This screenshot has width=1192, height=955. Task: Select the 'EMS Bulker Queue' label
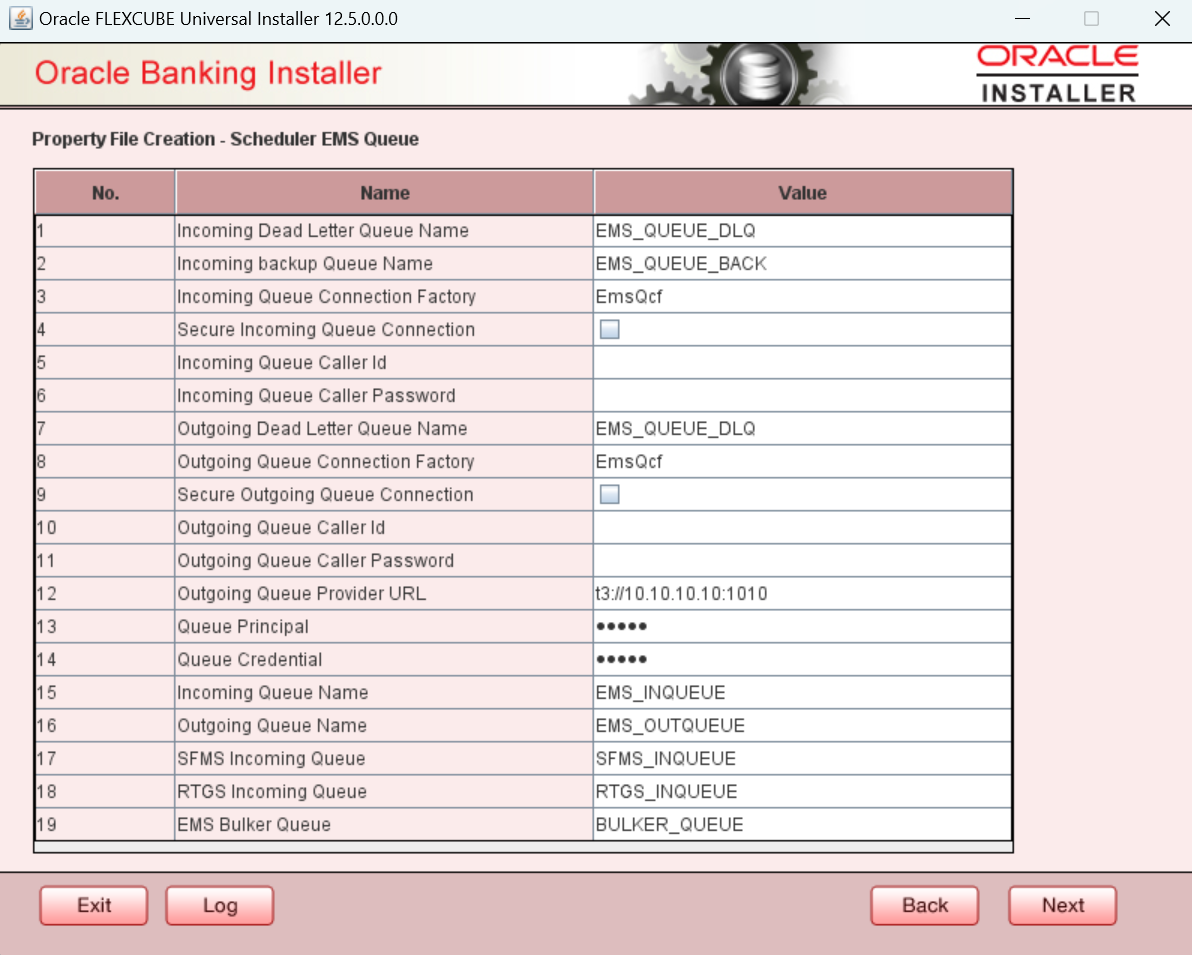click(x=254, y=824)
